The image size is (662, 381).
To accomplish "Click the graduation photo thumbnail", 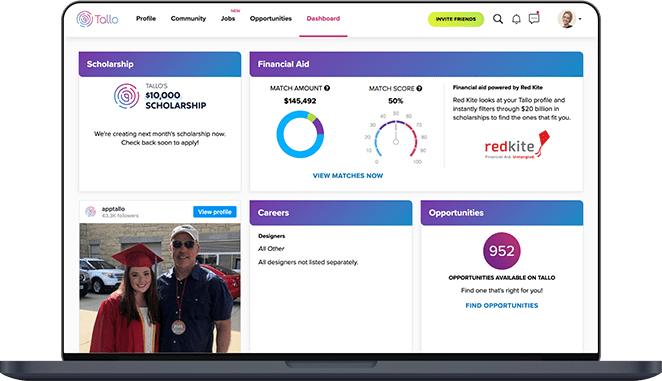I will pyautogui.click(x=160, y=288).
